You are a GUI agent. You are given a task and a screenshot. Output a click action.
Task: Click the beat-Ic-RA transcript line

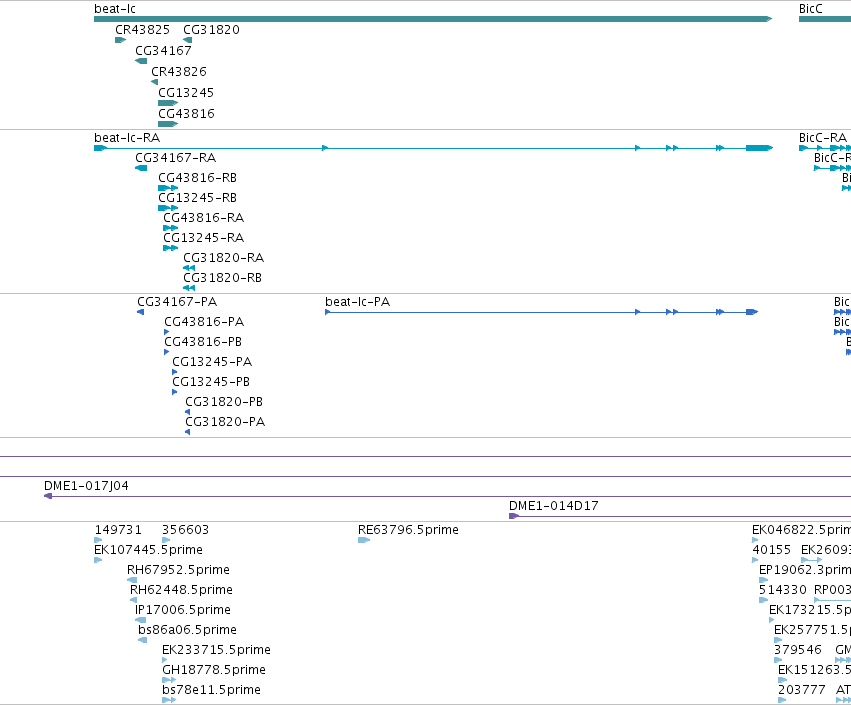pyautogui.click(x=433, y=148)
